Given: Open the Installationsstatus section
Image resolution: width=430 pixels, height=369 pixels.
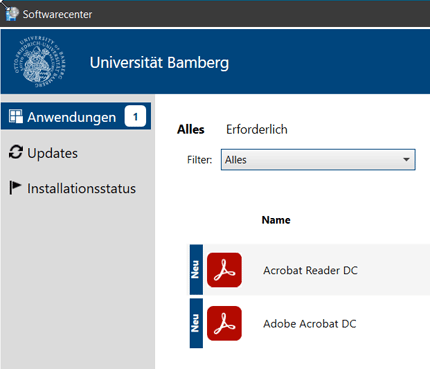Looking at the screenshot, I should (x=81, y=189).
